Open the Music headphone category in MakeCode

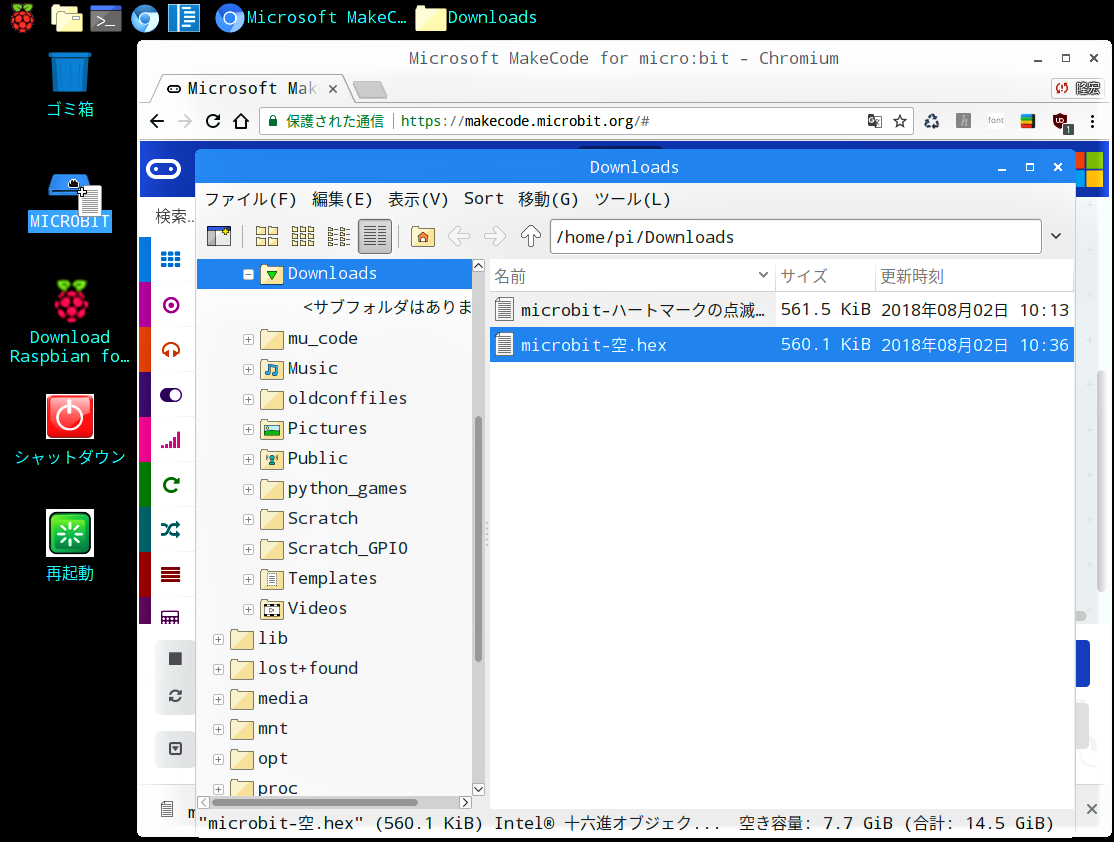pos(171,350)
